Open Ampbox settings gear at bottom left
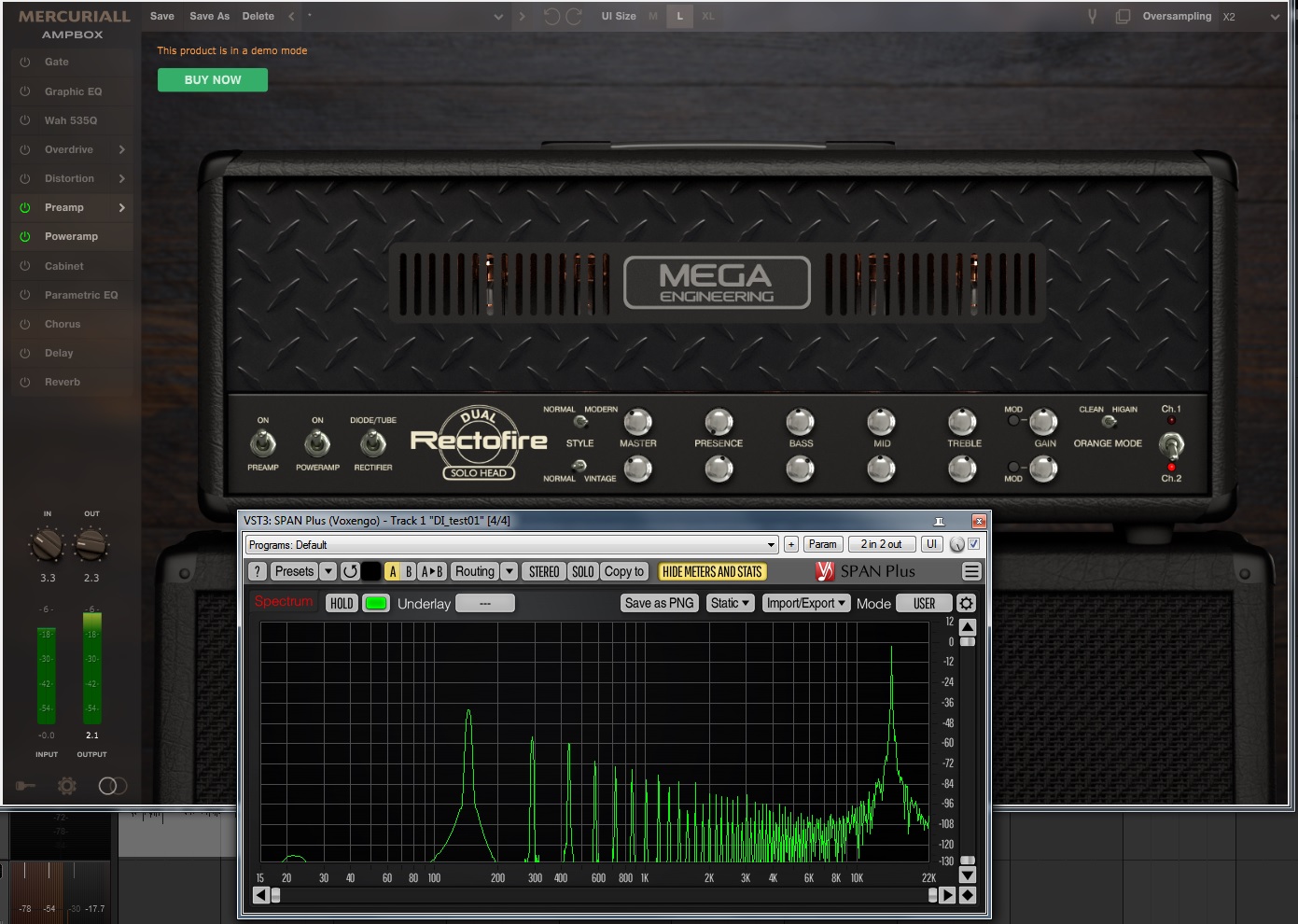This screenshot has width=1298, height=924. 67,786
